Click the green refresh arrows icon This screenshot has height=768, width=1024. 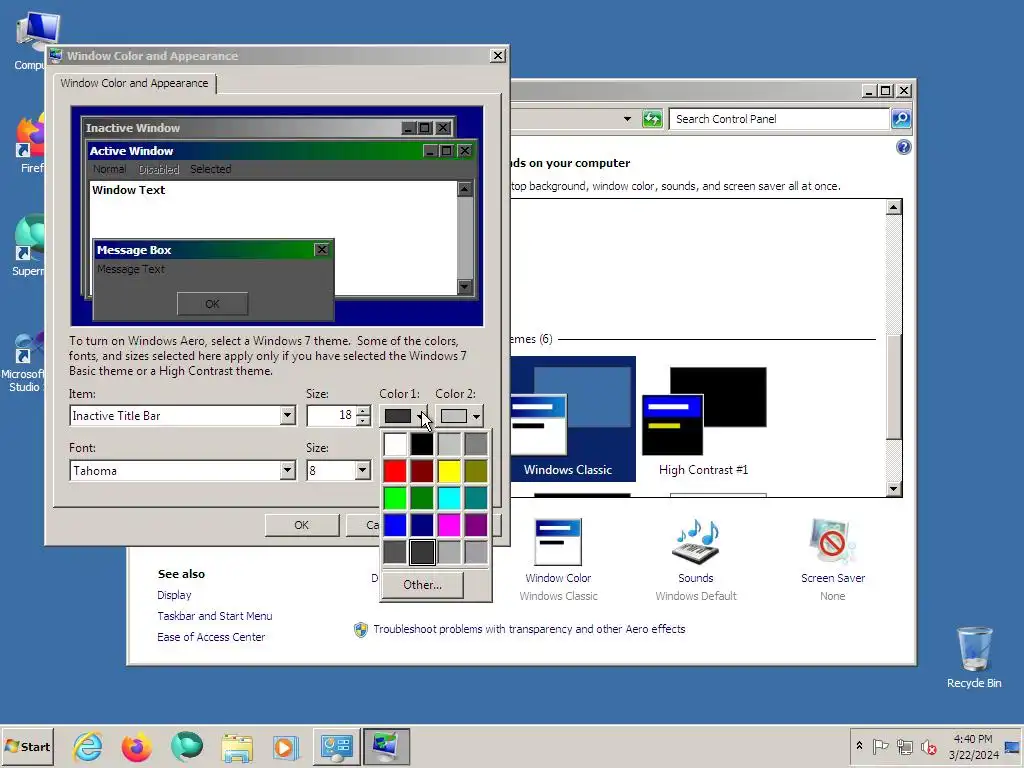(x=652, y=119)
